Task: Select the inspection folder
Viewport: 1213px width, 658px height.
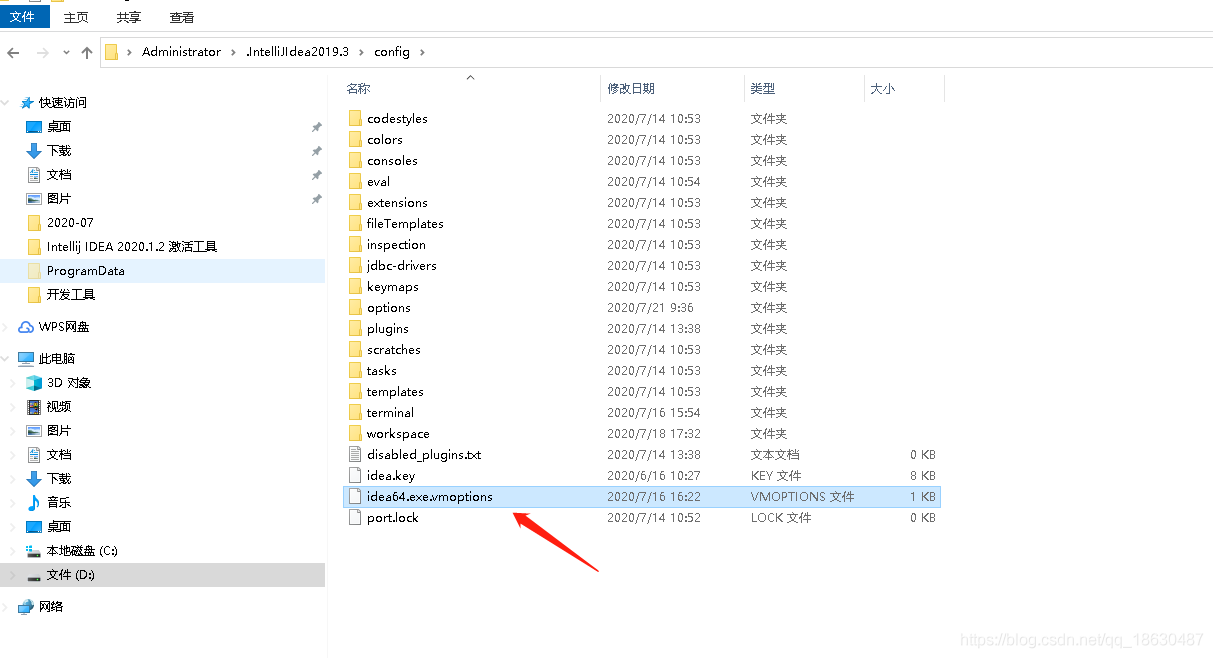Action: click(396, 244)
